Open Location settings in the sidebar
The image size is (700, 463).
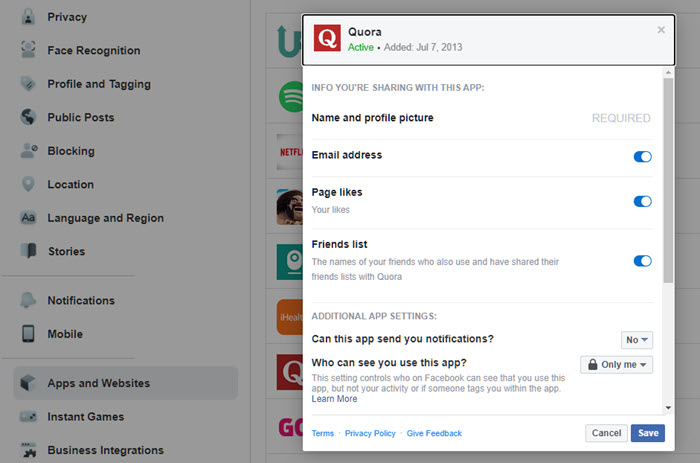click(71, 184)
